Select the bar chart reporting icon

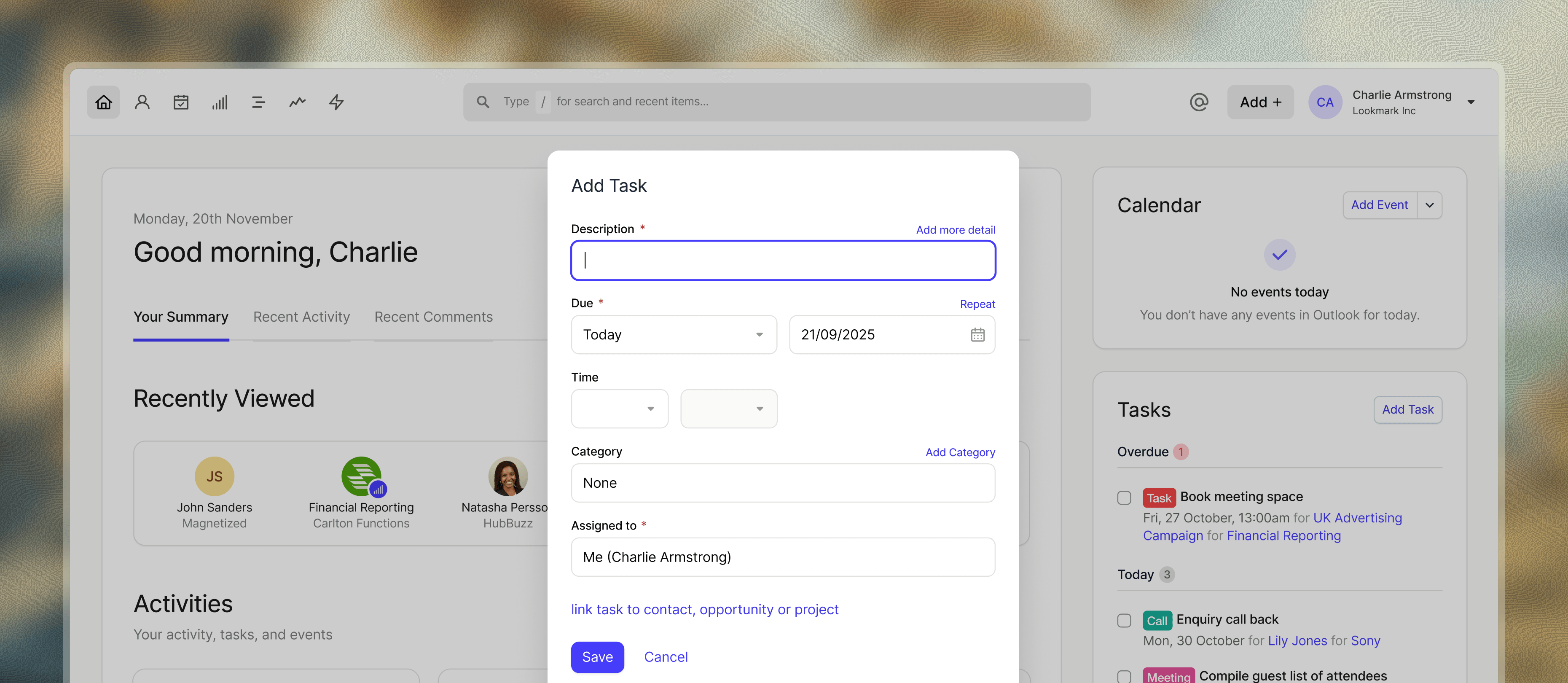tap(220, 102)
